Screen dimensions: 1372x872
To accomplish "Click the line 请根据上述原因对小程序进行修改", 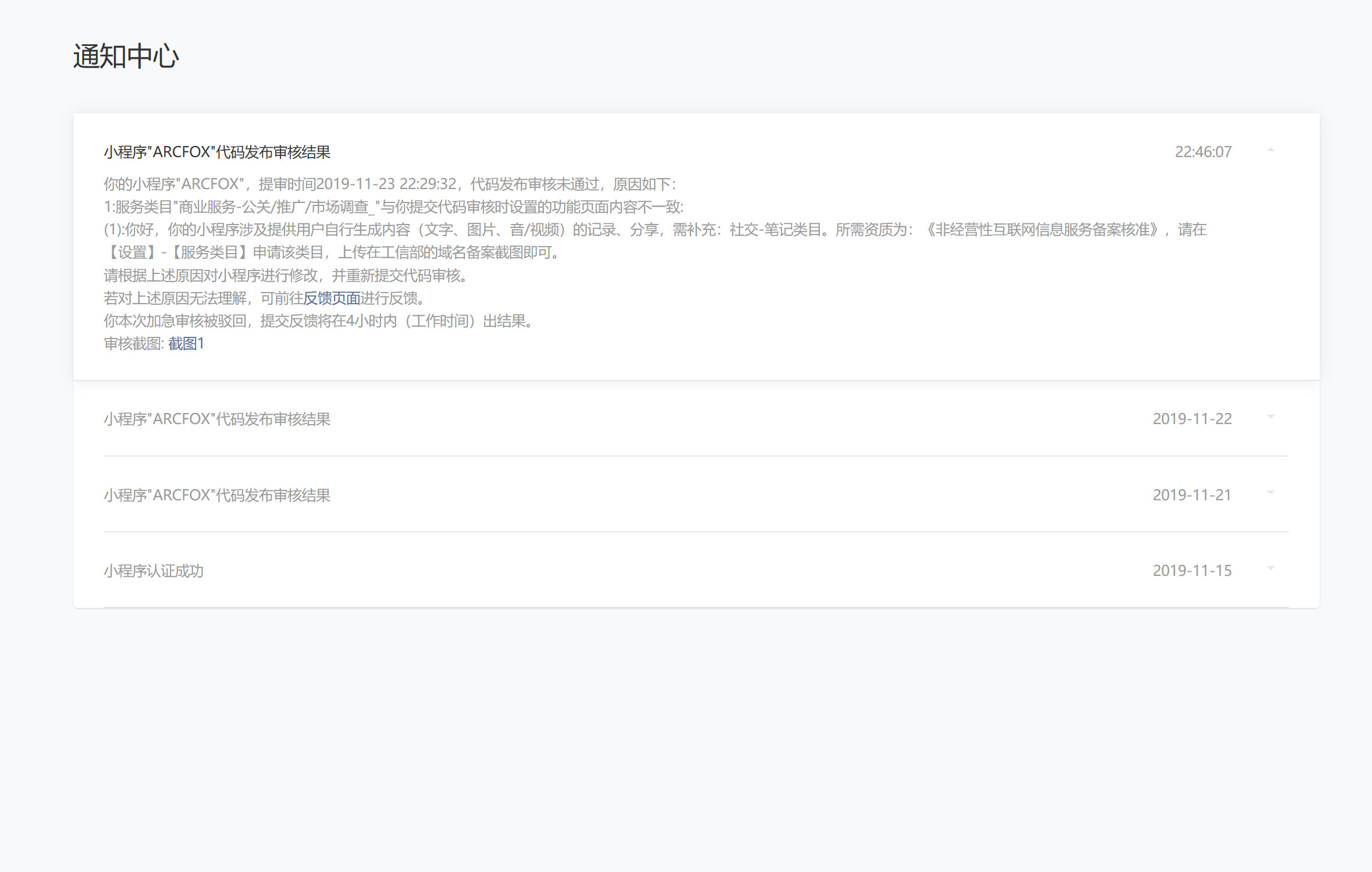I will pyautogui.click(x=287, y=276).
